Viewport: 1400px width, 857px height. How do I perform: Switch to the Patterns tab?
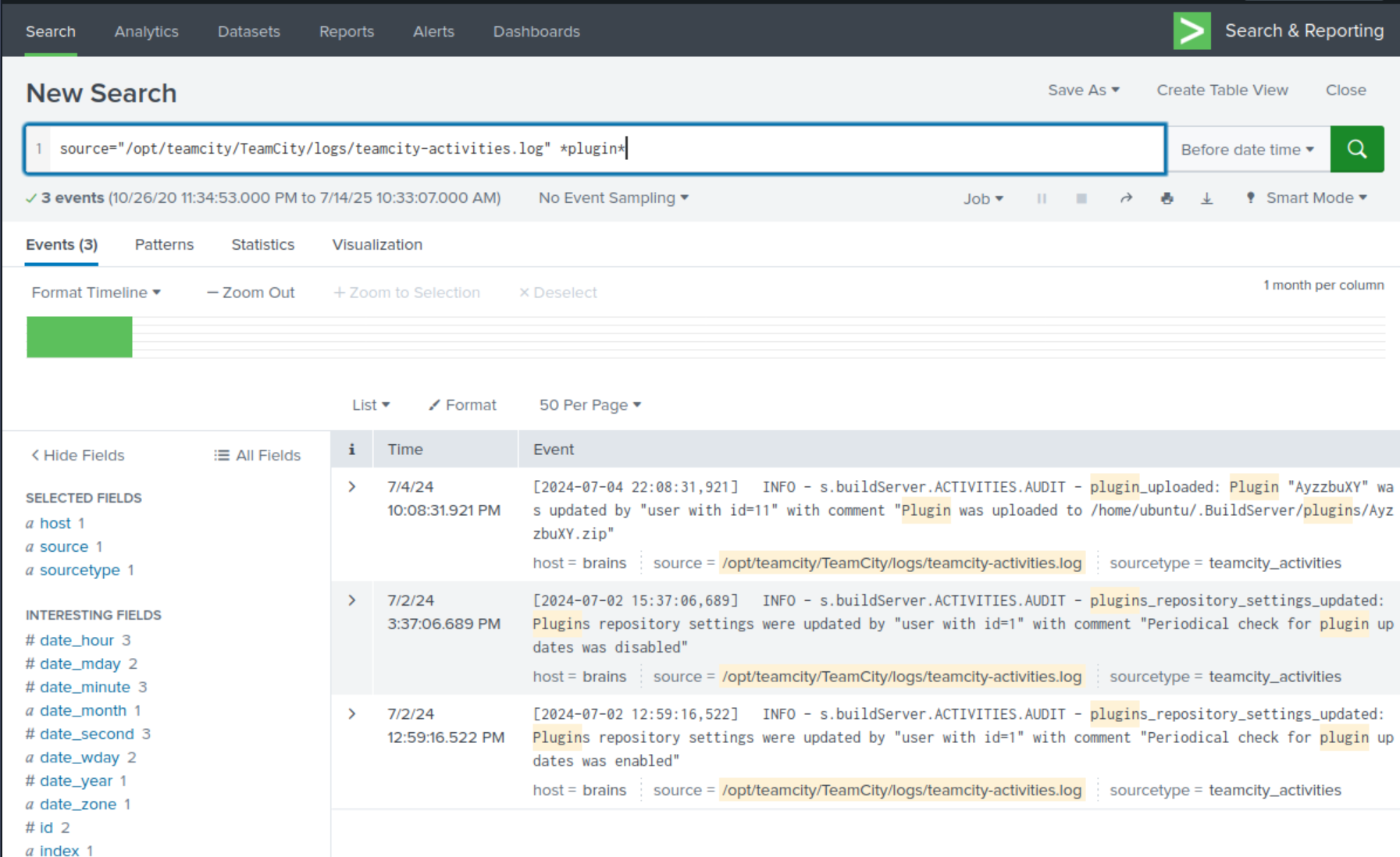click(164, 245)
